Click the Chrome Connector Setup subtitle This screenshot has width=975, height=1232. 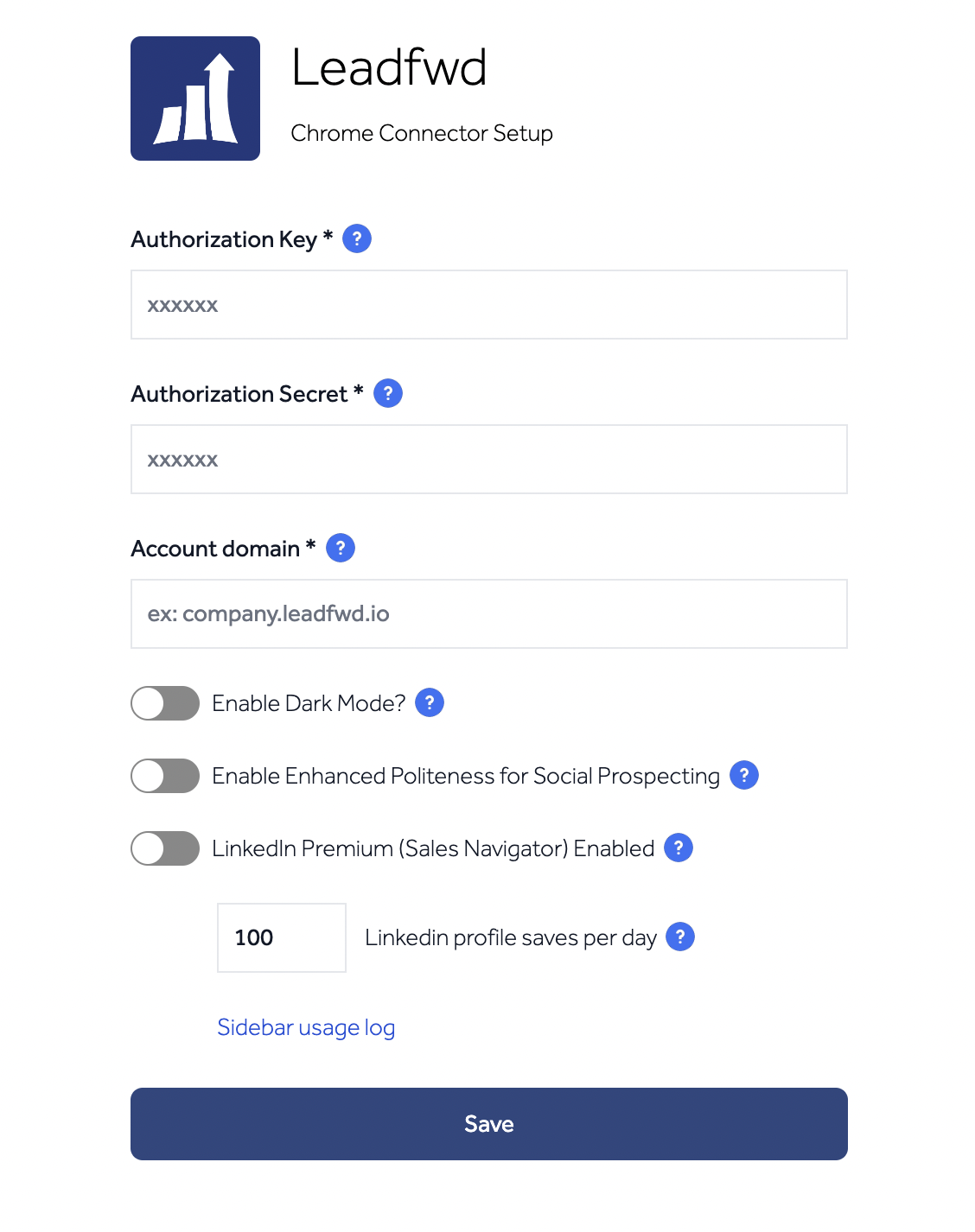click(x=422, y=133)
